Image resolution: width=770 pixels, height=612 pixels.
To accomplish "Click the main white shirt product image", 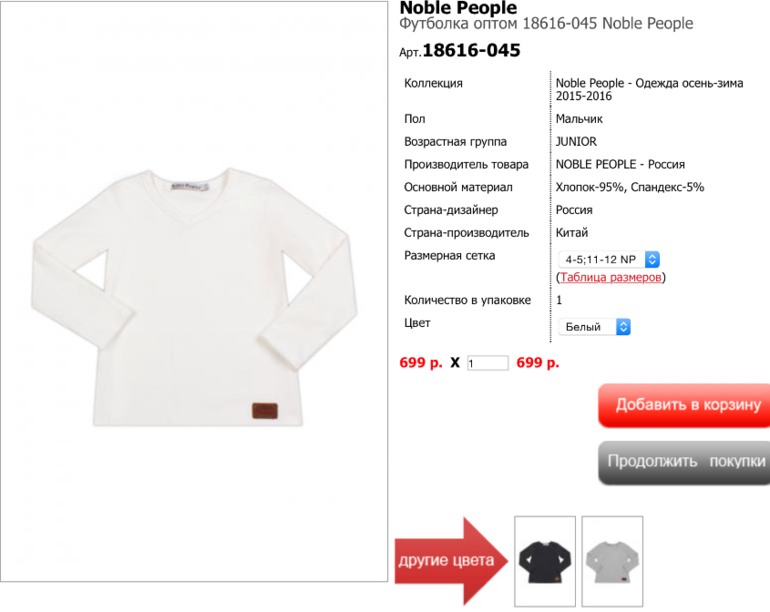I will pyautogui.click(x=194, y=291).
